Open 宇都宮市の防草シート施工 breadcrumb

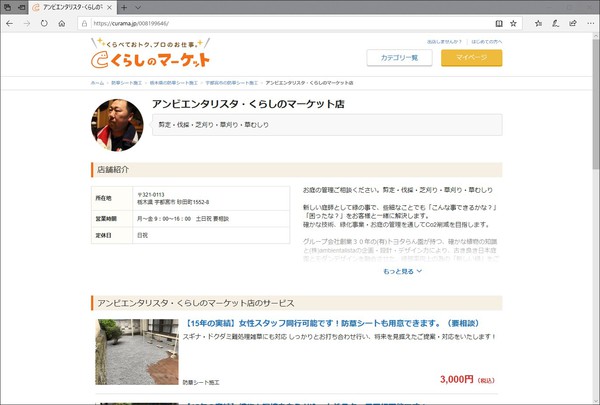pos(232,83)
